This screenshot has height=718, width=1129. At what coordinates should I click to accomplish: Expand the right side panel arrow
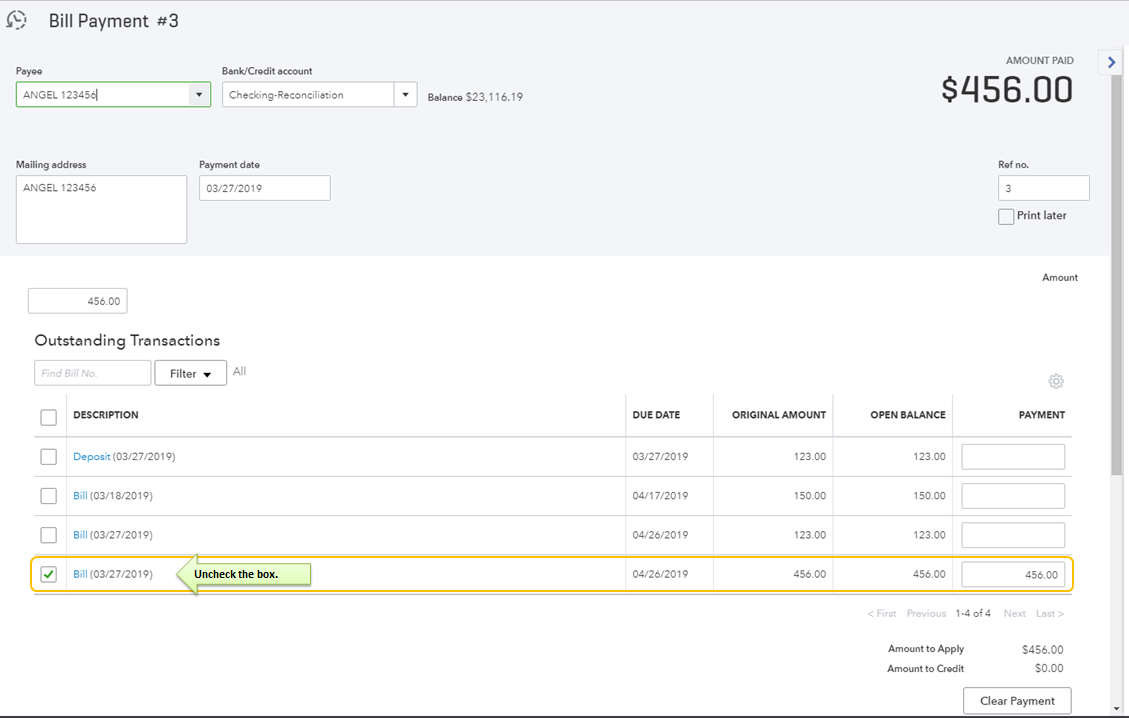(1111, 62)
